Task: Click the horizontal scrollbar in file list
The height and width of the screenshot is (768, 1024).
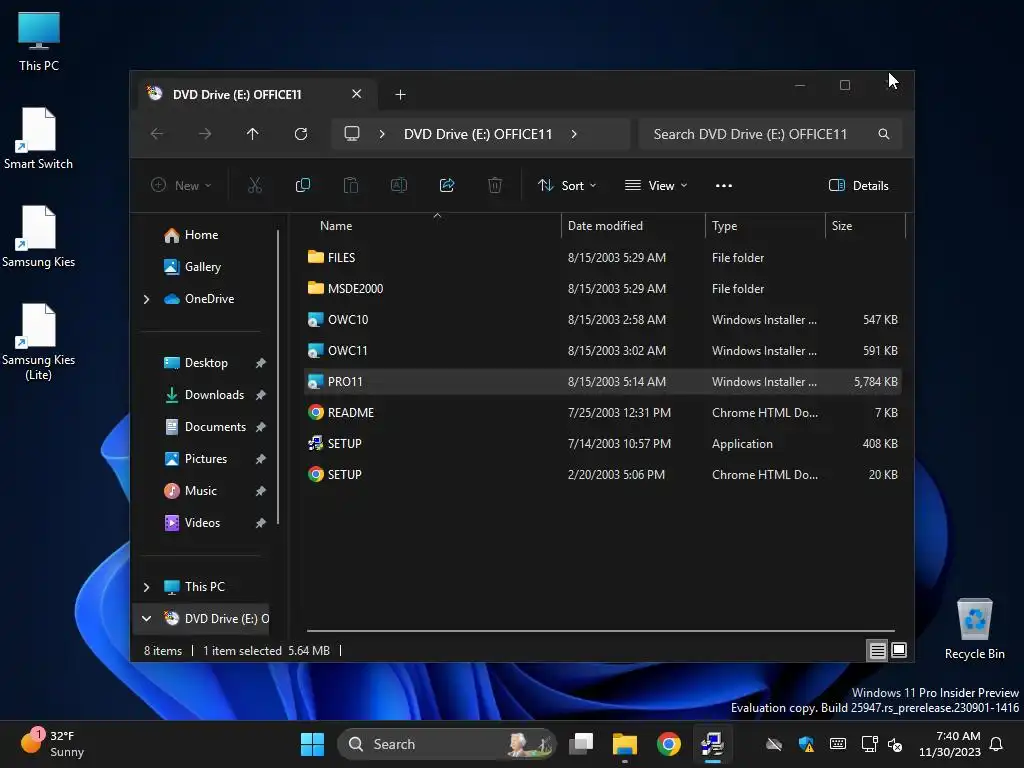Action: click(600, 632)
